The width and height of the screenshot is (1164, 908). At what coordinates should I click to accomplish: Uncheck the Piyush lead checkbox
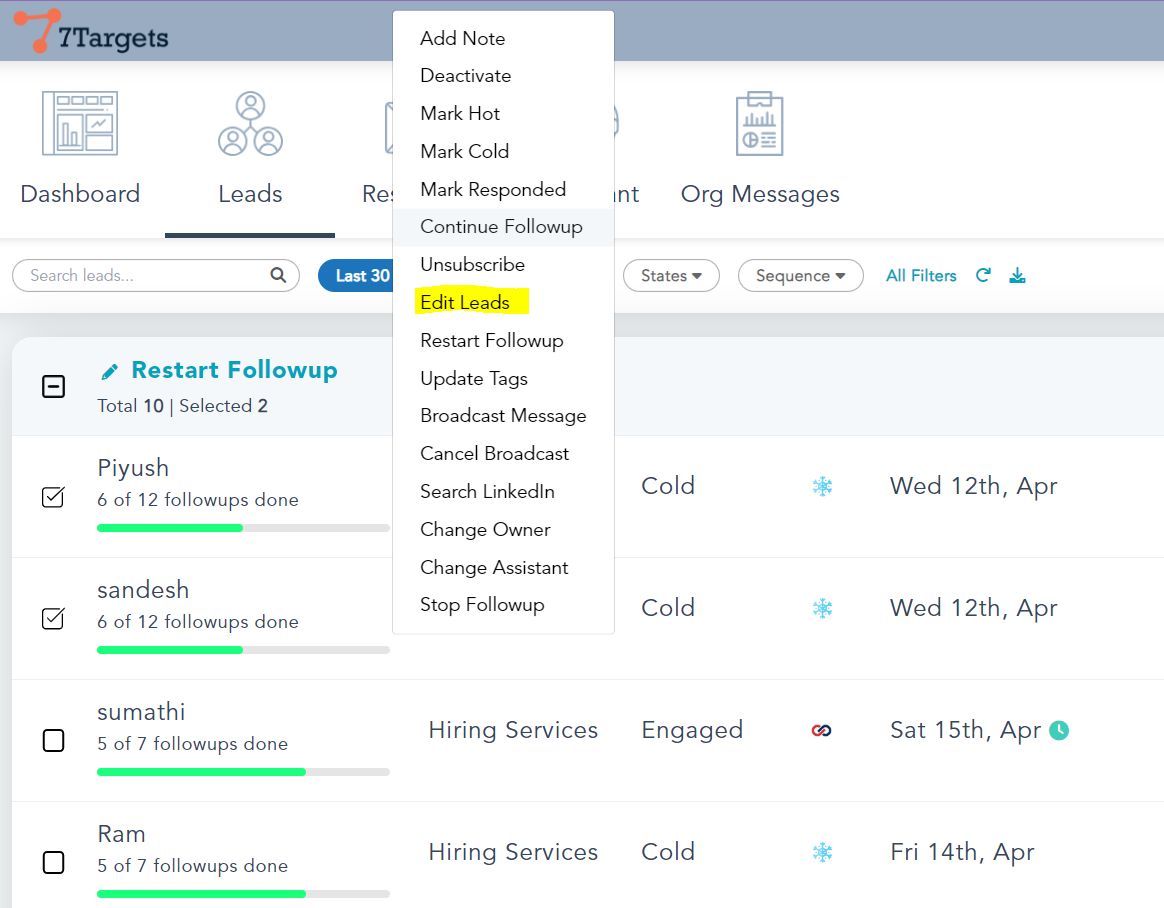[x=53, y=497]
